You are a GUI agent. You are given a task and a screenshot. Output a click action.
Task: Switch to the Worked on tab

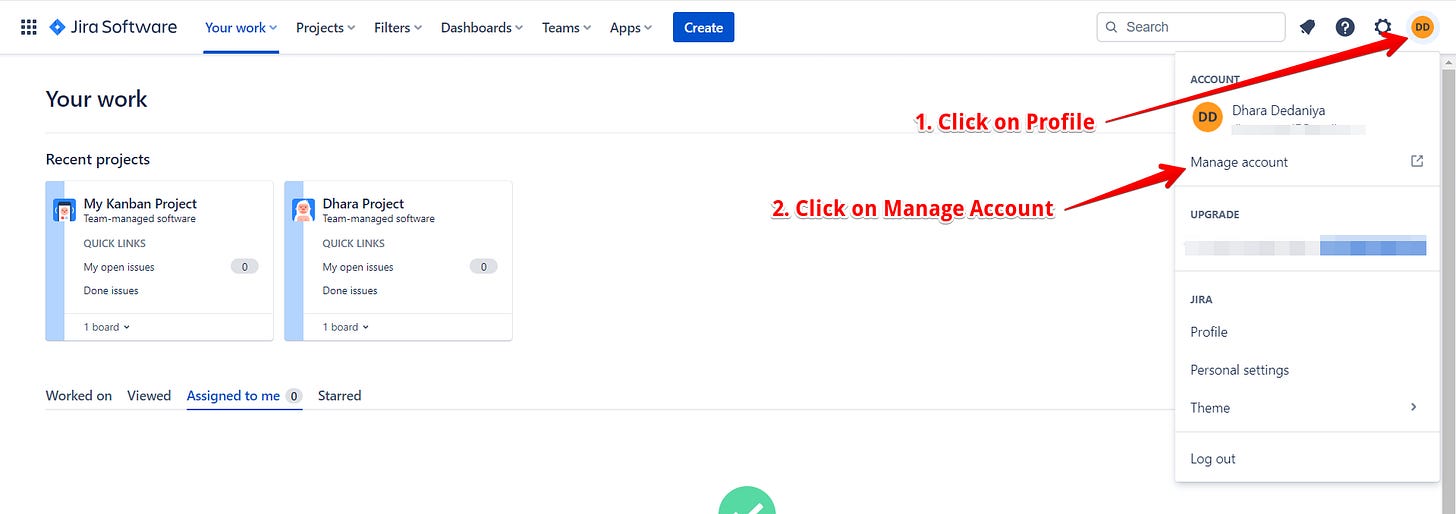click(79, 395)
